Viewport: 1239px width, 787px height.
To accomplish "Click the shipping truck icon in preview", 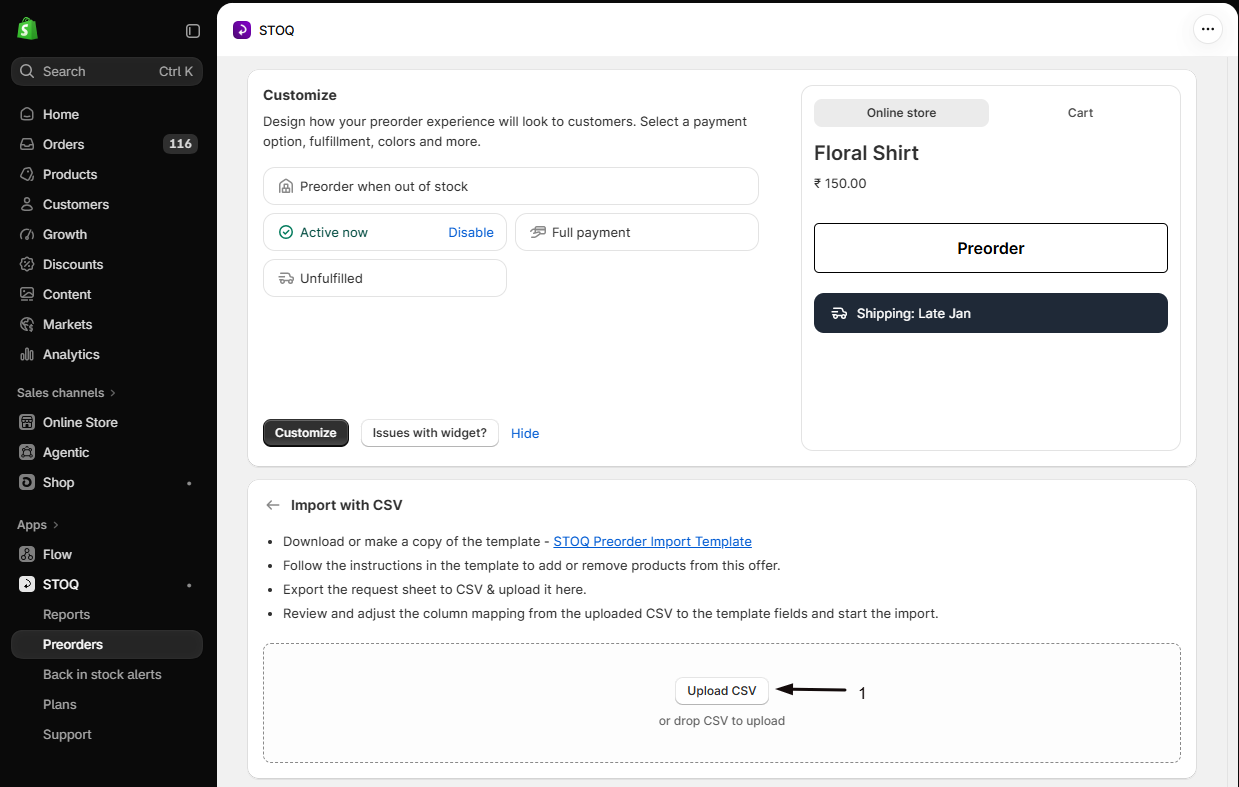I will pyautogui.click(x=839, y=313).
